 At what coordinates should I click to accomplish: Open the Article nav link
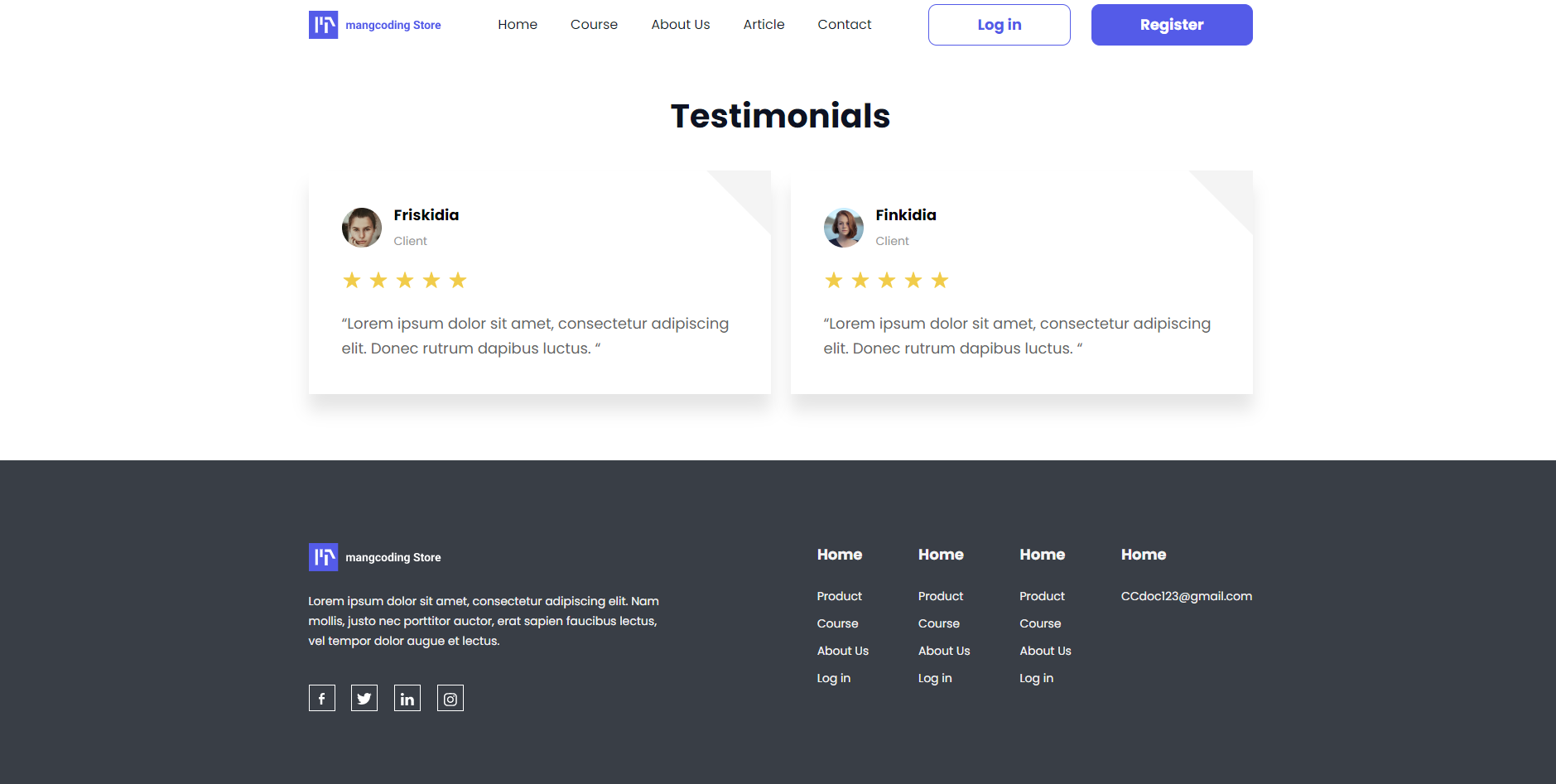764,25
